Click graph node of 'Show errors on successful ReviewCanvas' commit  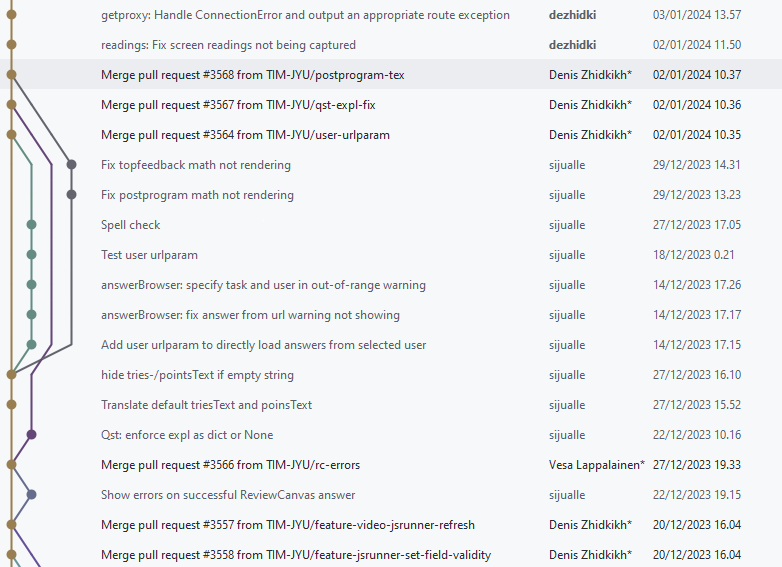[x=31, y=495]
